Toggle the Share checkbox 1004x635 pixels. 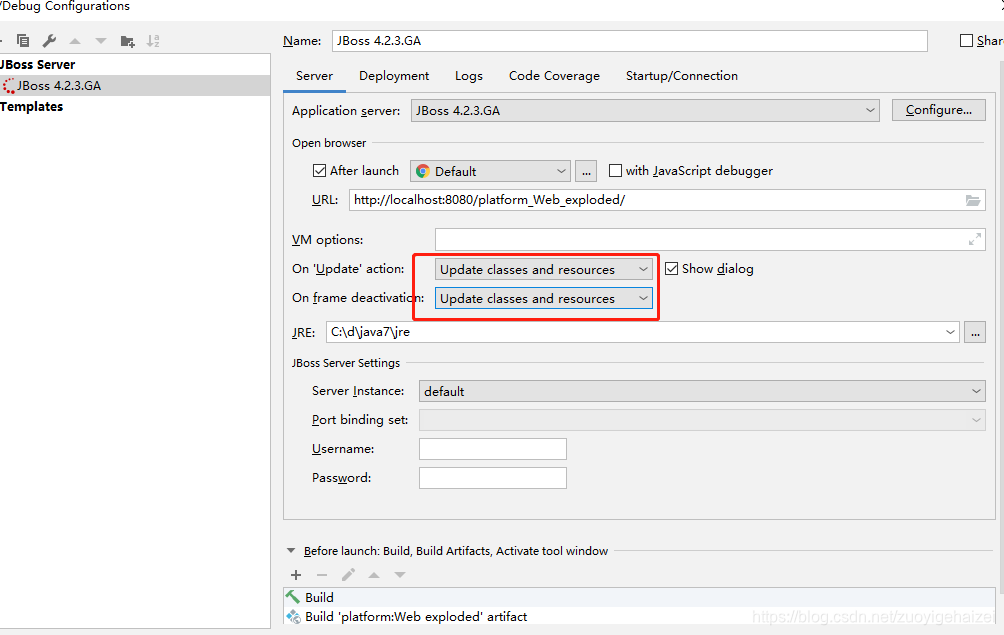[x=966, y=40]
